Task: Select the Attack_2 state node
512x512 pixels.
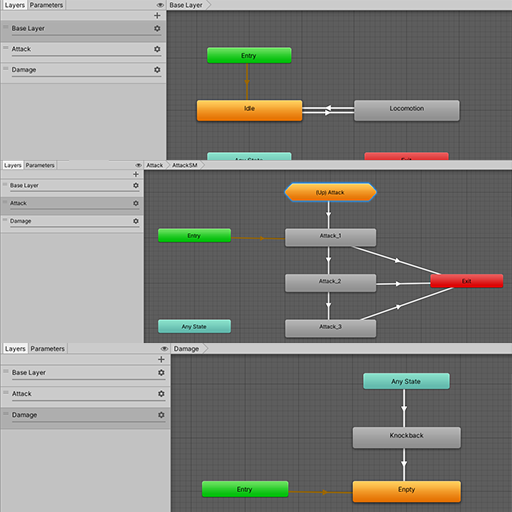Action: pos(330,283)
